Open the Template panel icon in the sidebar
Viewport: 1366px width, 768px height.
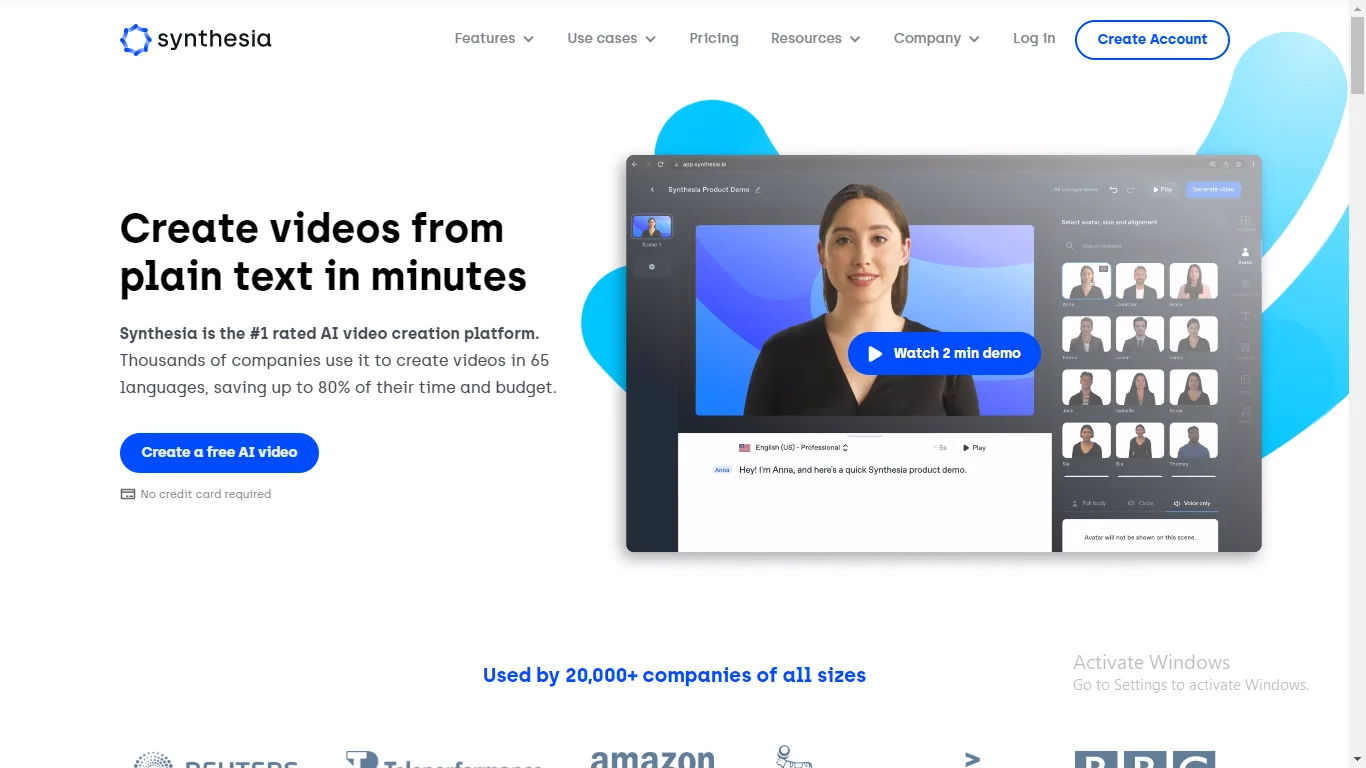[1245, 223]
